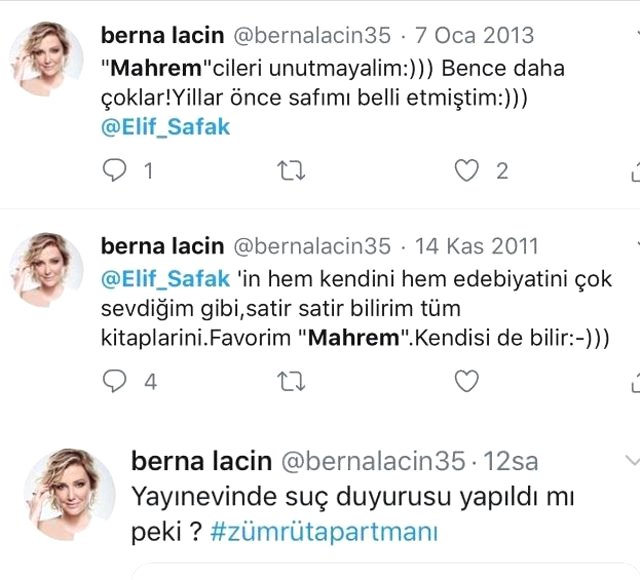Reply to the 14 Kas 2011 tweet
640x580 pixels.
pyautogui.click(x=116, y=381)
